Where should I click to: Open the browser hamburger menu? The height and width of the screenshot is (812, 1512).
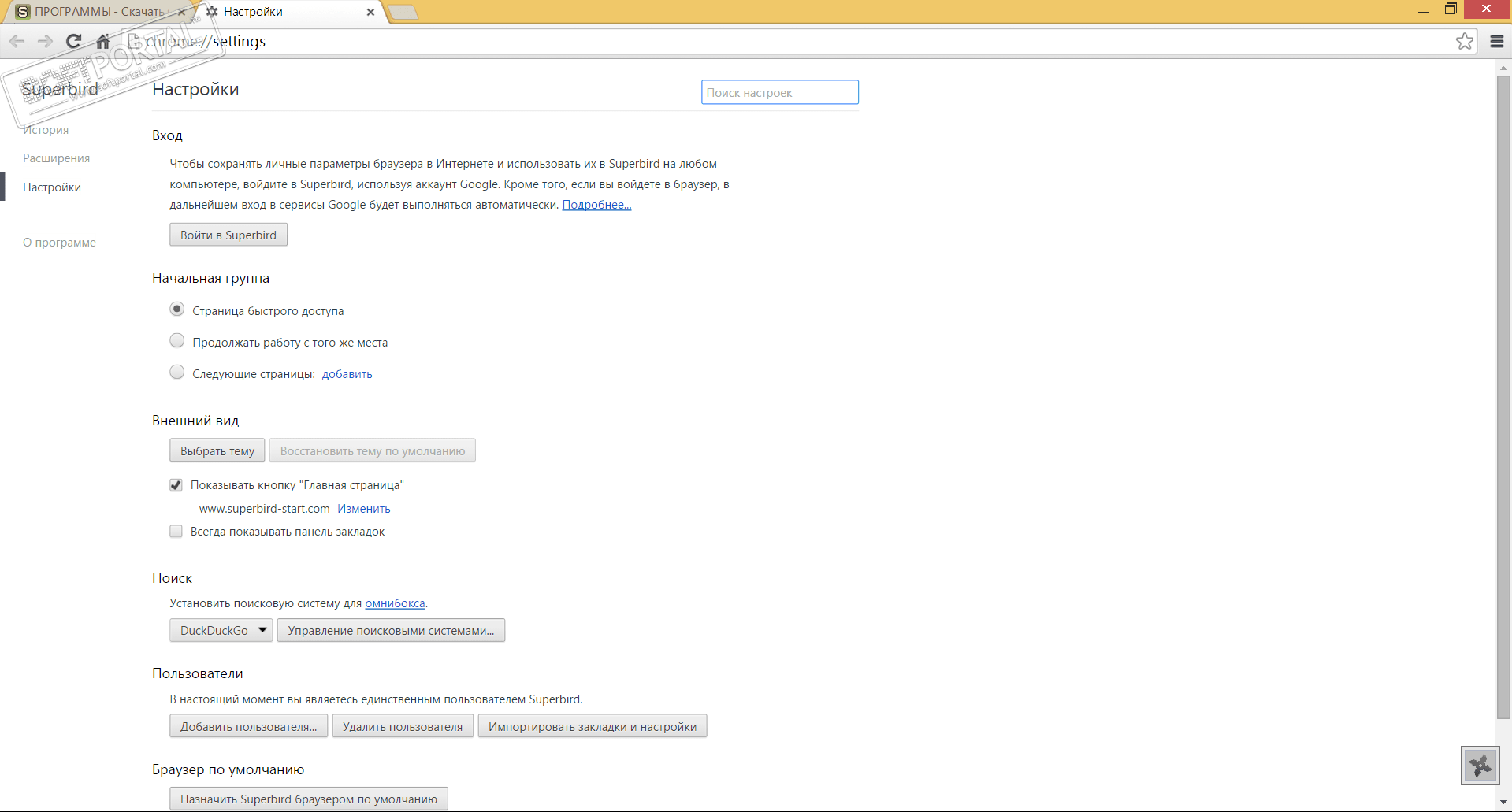click(x=1497, y=41)
